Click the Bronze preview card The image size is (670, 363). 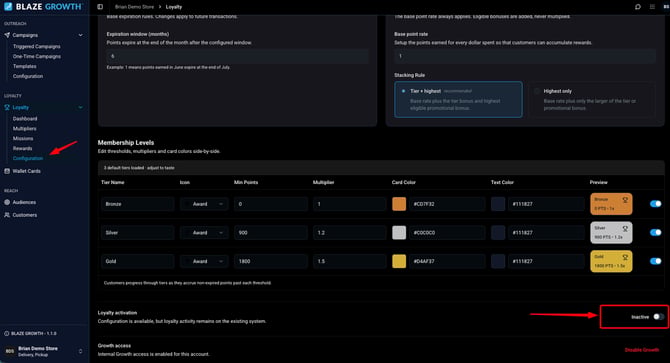611,204
